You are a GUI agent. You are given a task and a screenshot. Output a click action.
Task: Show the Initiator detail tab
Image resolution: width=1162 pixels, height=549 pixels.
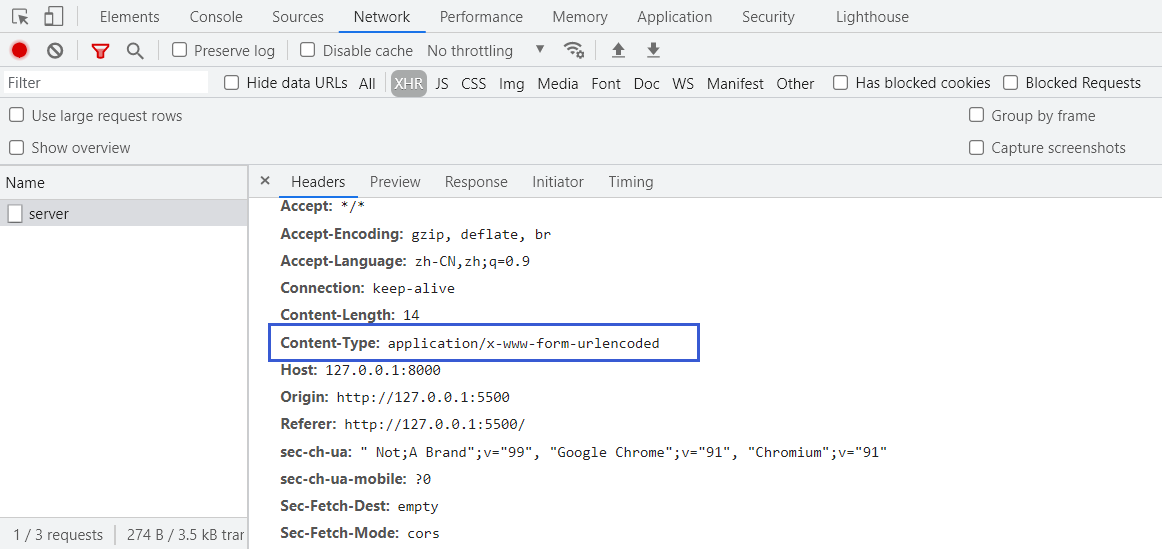(x=558, y=182)
